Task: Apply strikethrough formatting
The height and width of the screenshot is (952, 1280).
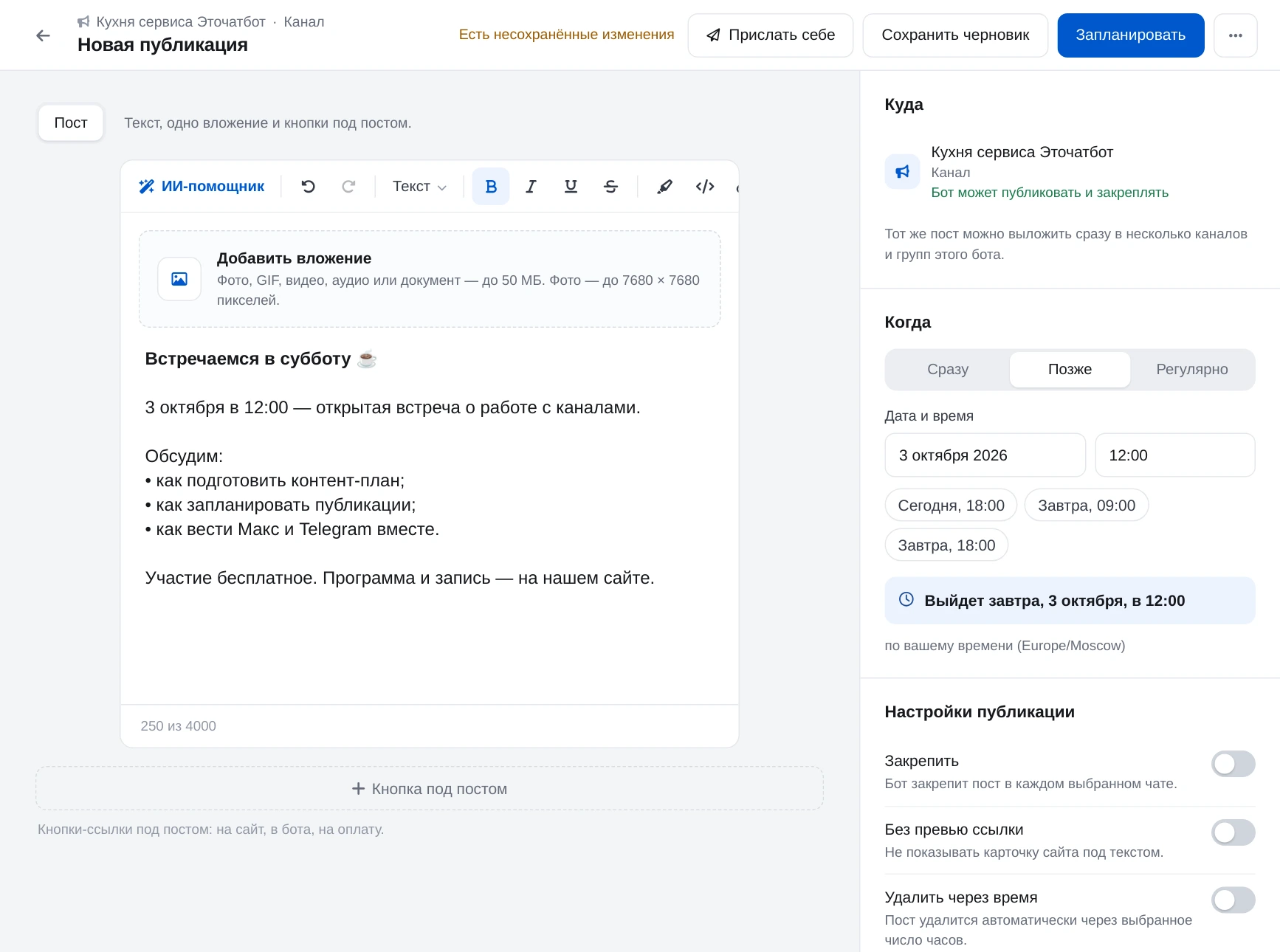Action: (x=610, y=187)
